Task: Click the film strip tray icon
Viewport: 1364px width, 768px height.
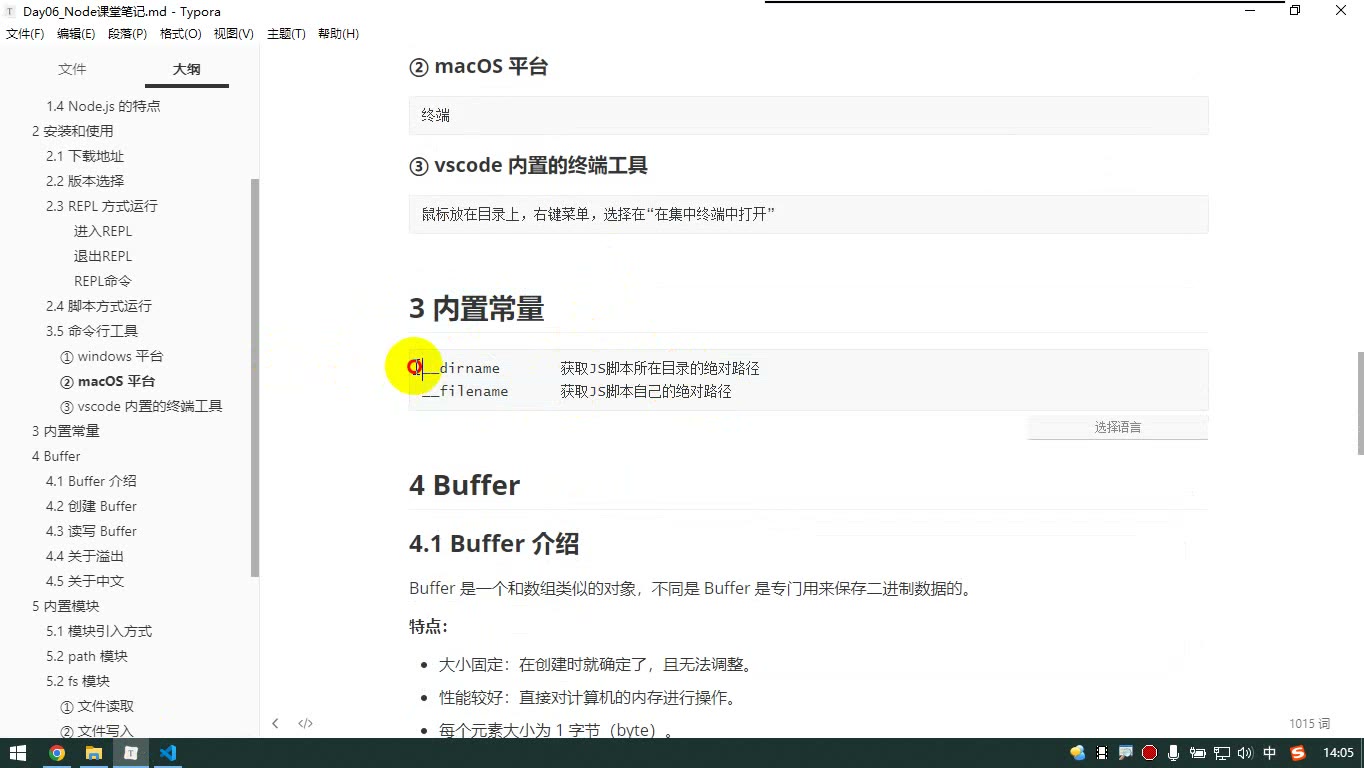Action: [x=1101, y=753]
